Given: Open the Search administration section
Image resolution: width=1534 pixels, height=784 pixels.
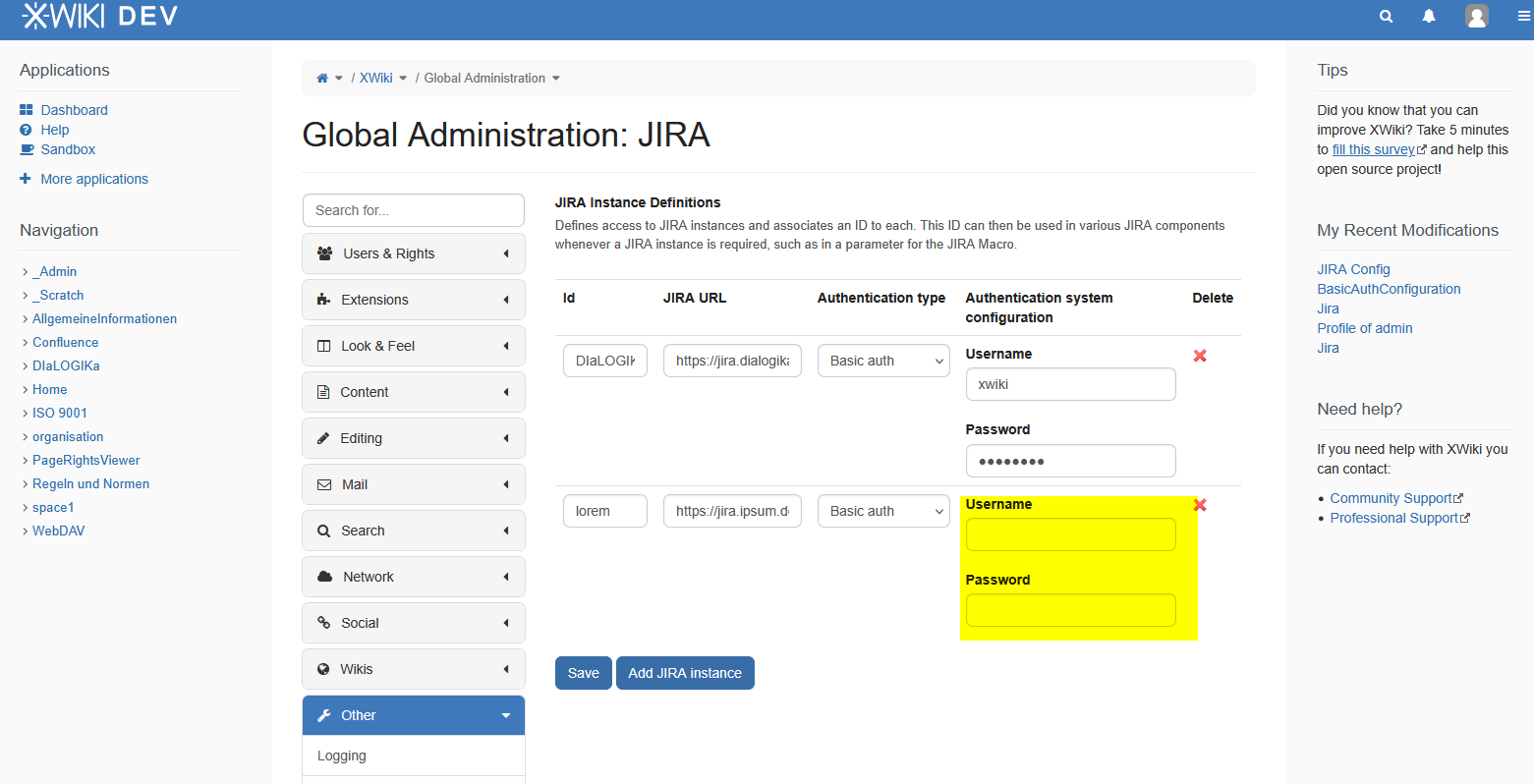Looking at the screenshot, I should click(x=414, y=531).
